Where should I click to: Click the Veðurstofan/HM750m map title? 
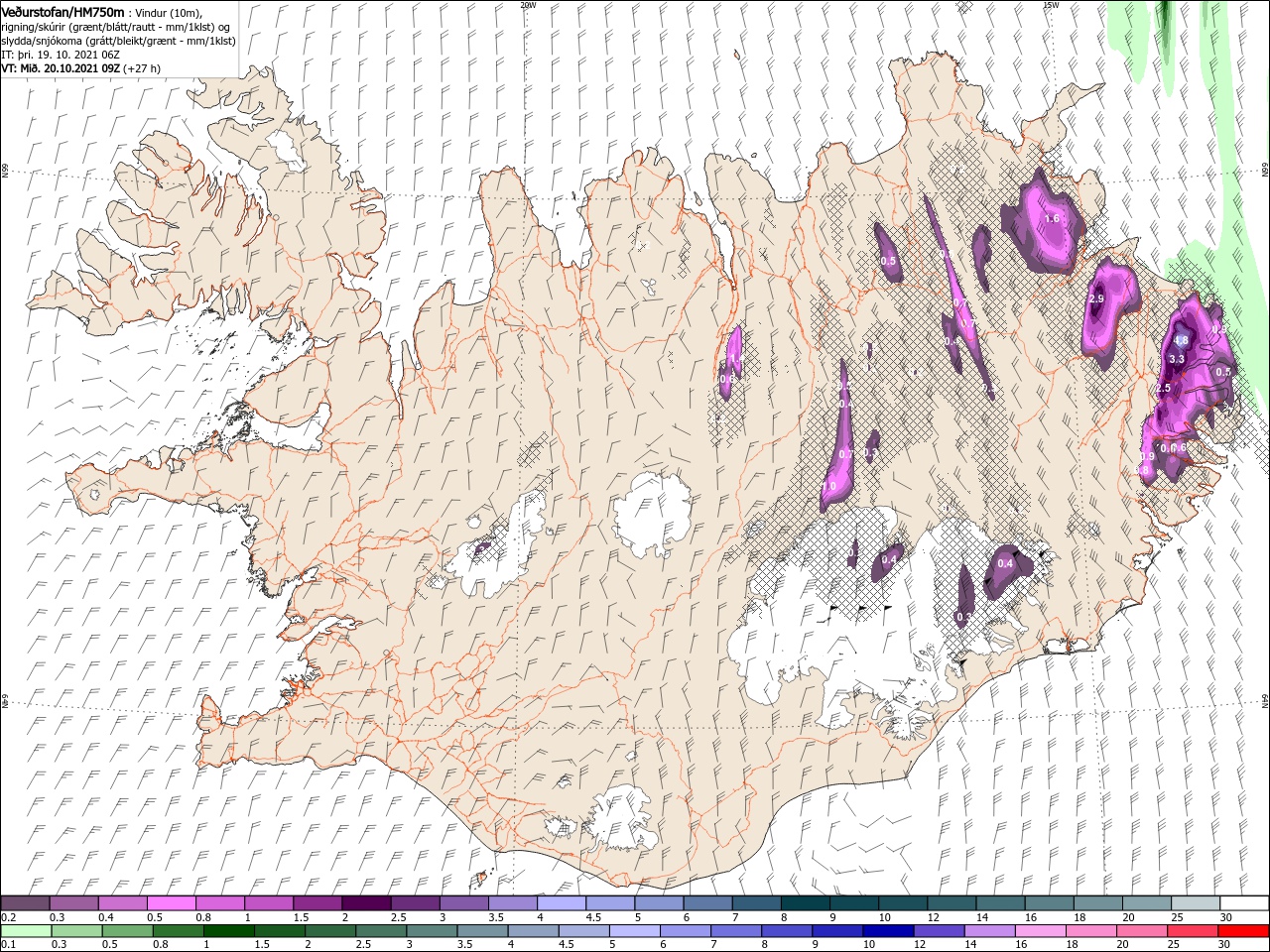point(63,11)
